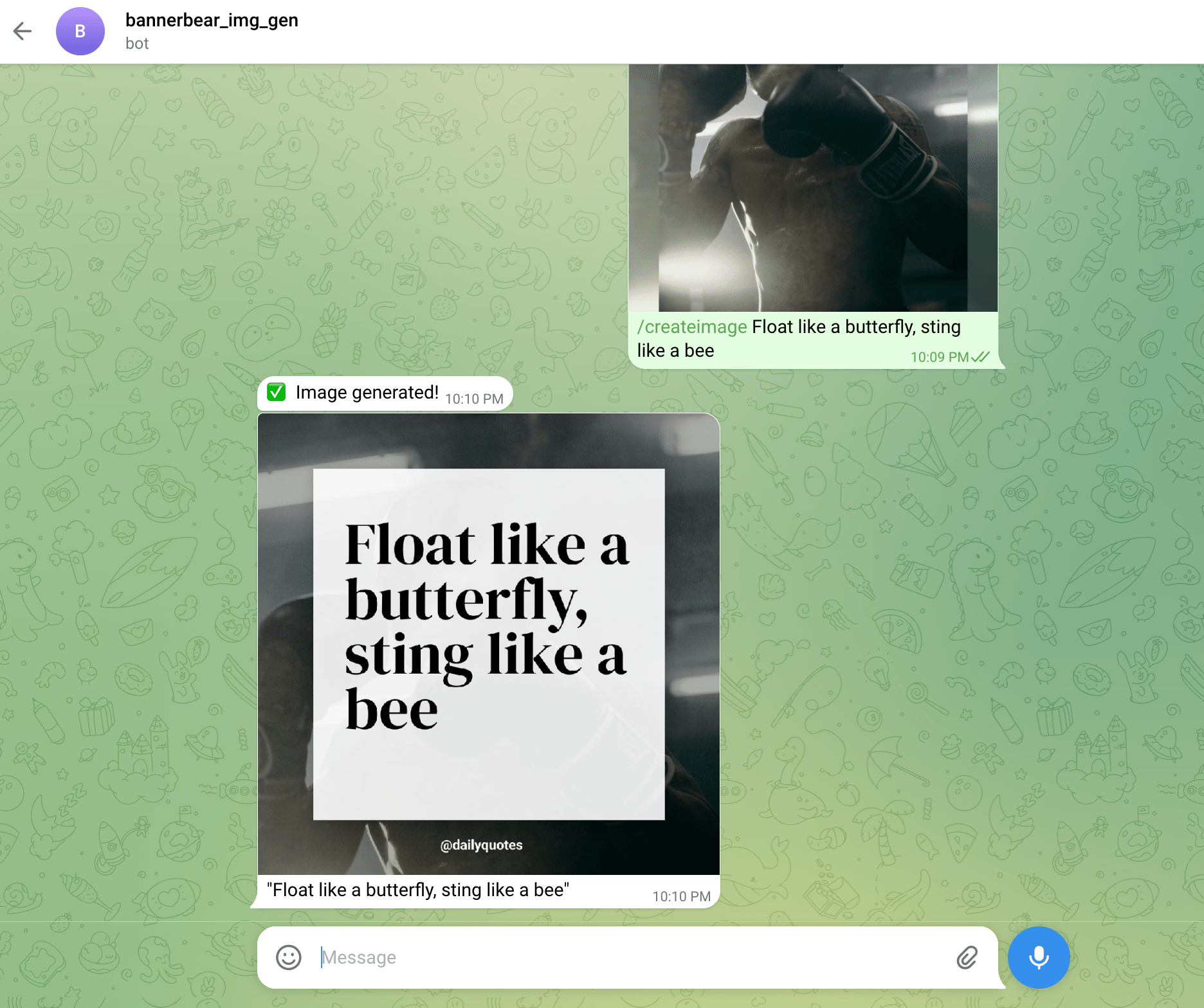This screenshot has height=1008, width=1204.
Task: Click the /createimage command link
Action: click(x=691, y=327)
